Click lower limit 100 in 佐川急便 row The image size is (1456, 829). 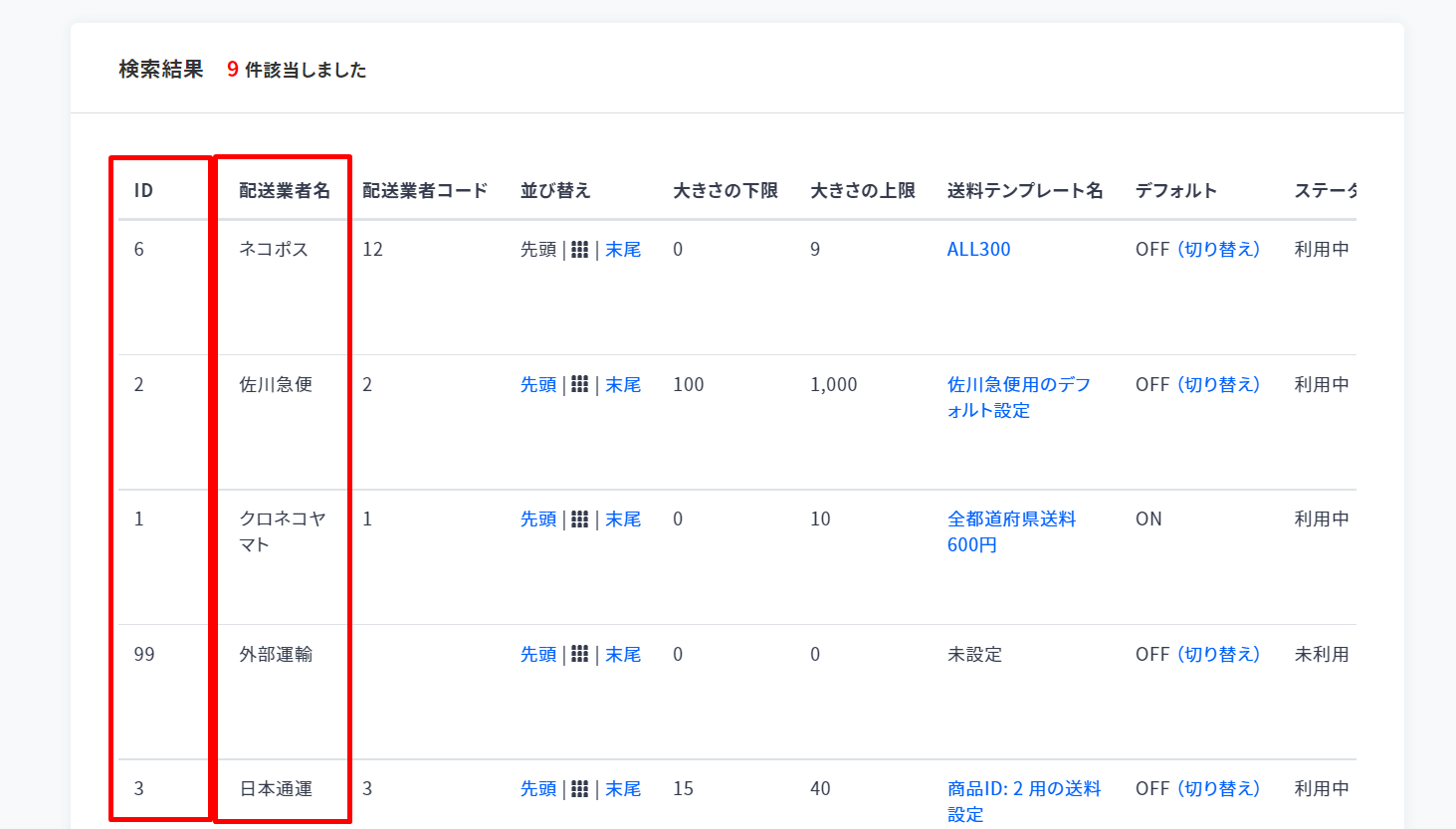(688, 384)
